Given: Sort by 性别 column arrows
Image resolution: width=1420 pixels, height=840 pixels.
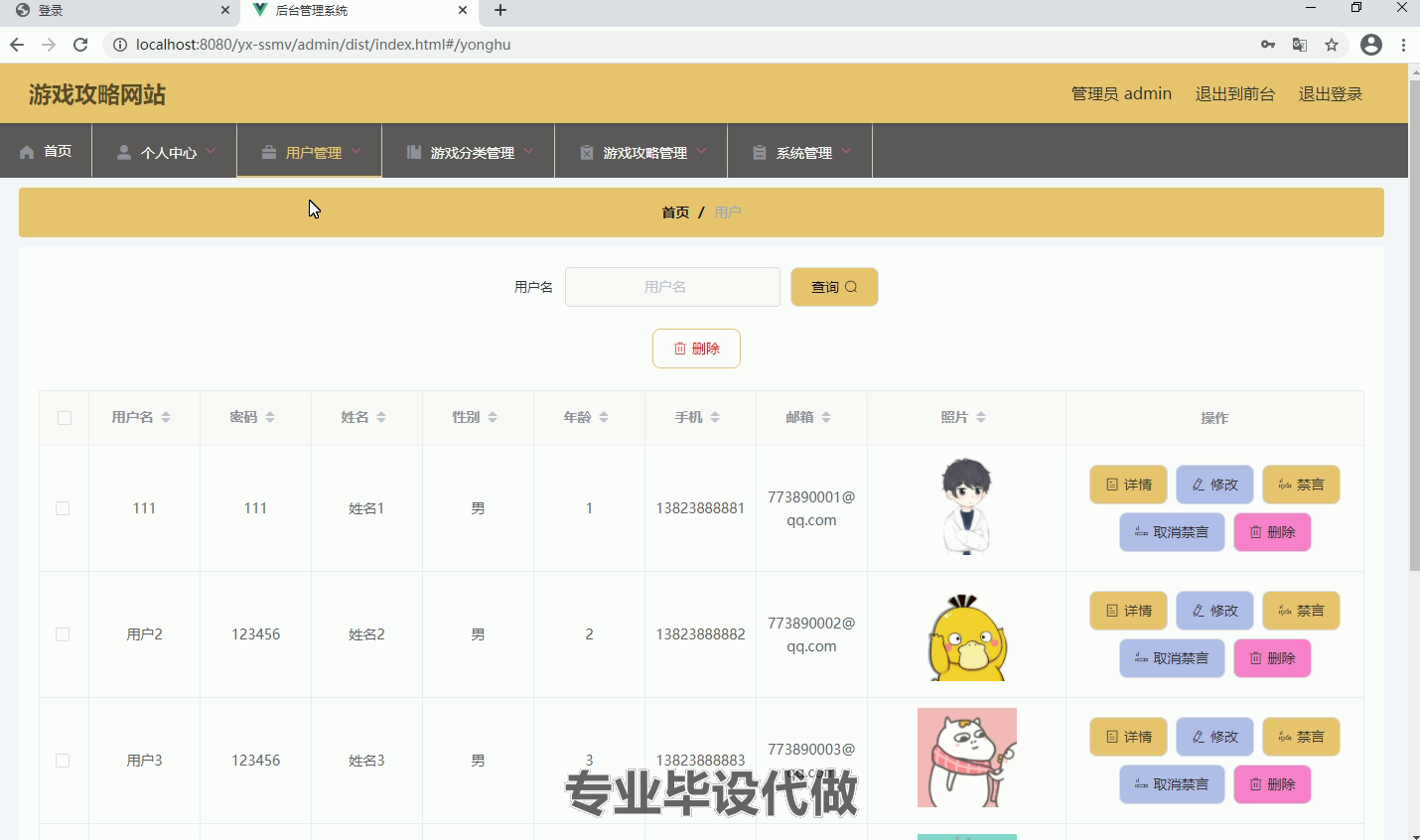Looking at the screenshot, I should click(x=493, y=417).
